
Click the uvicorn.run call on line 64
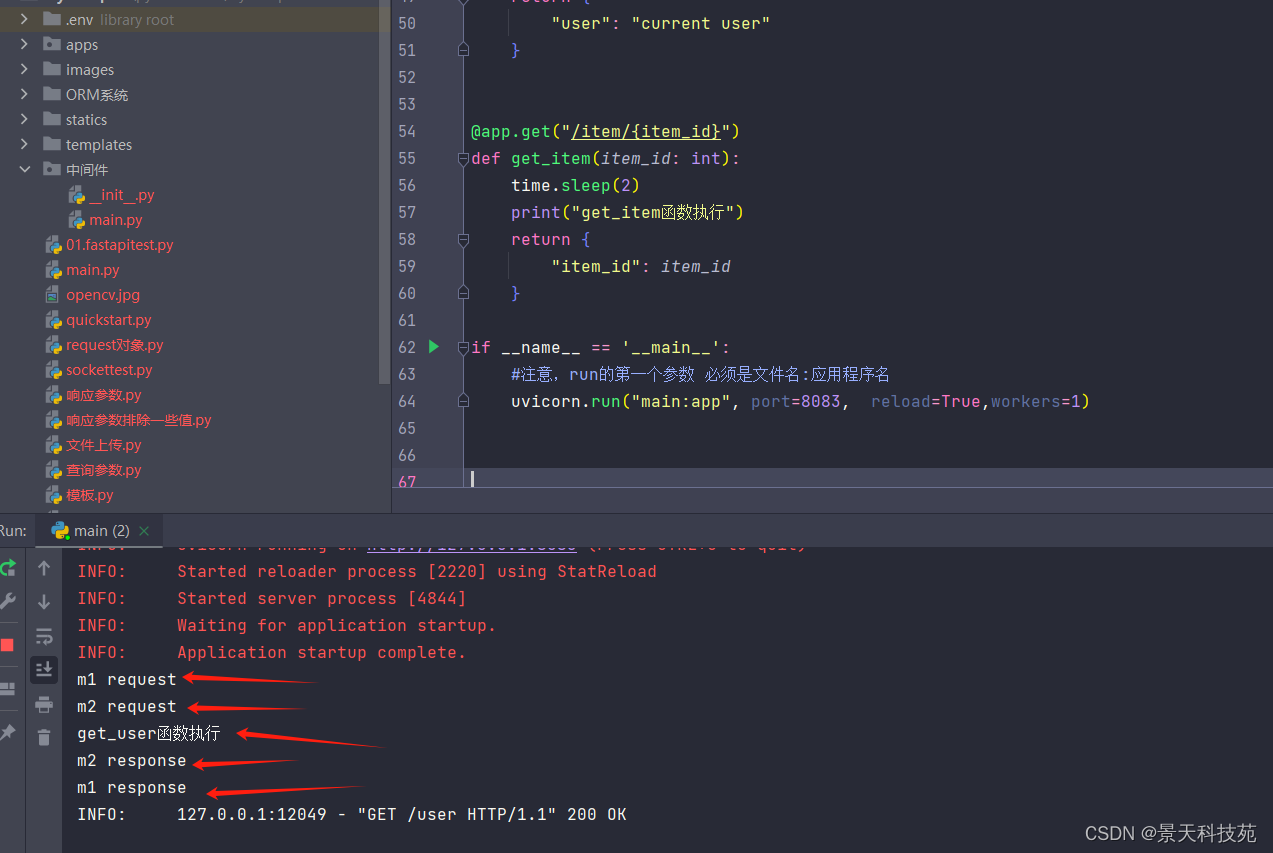(800, 401)
